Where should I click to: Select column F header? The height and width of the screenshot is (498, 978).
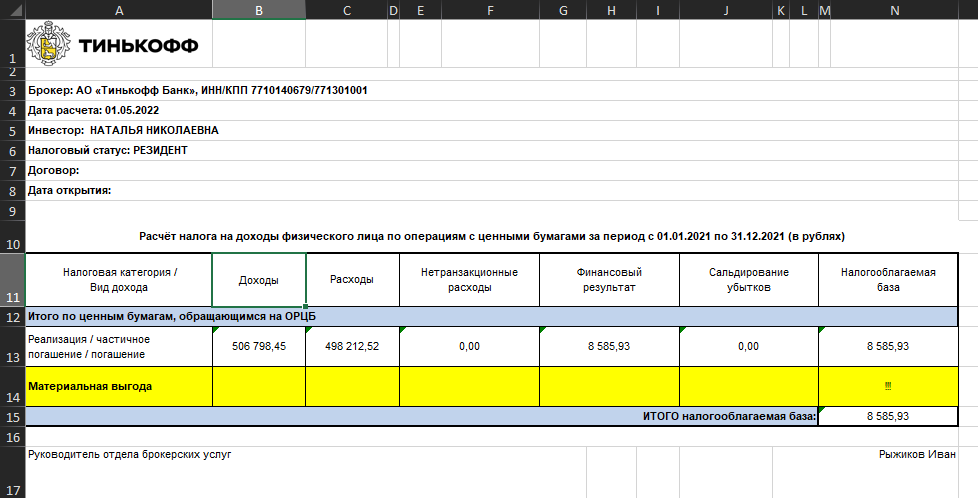(490, 9)
